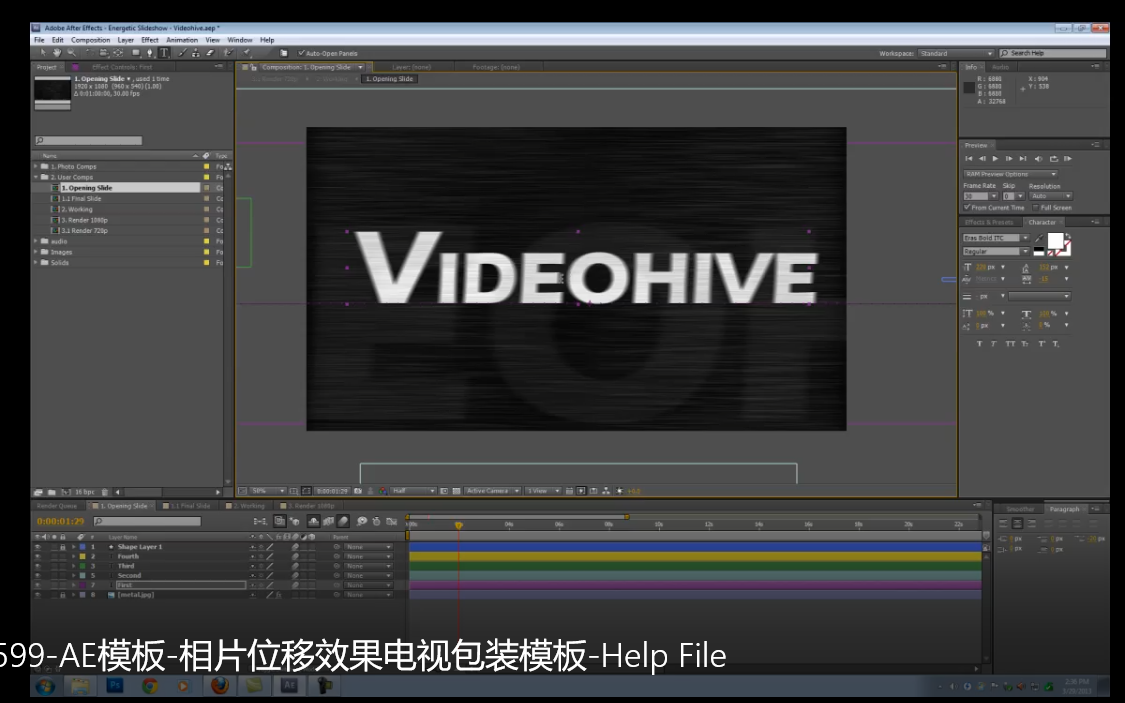Click the RAM Preview button
The image size is (1125, 703).
1068,159
